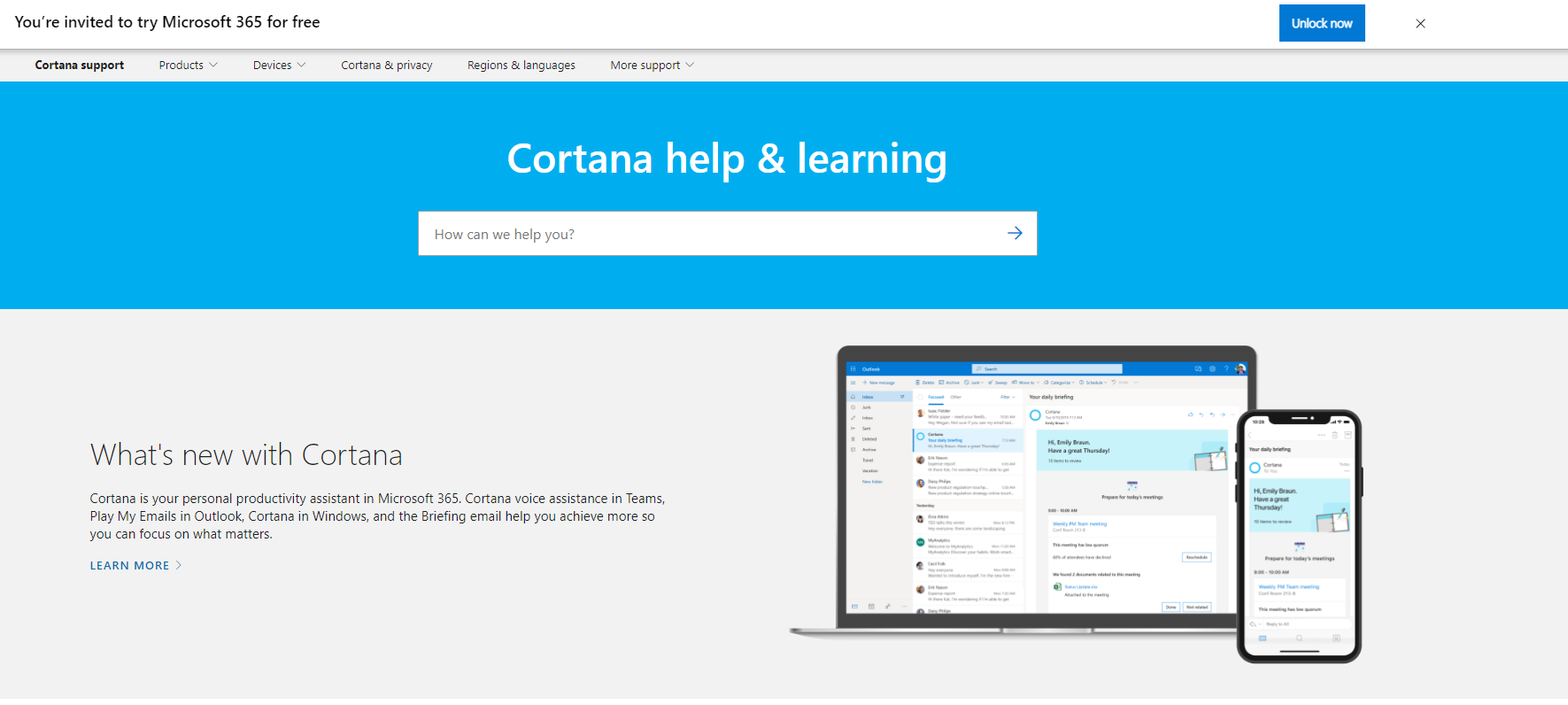Open the Cortana support home link
Screen dimensions: 1568x705
pyautogui.click(x=80, y=66)
